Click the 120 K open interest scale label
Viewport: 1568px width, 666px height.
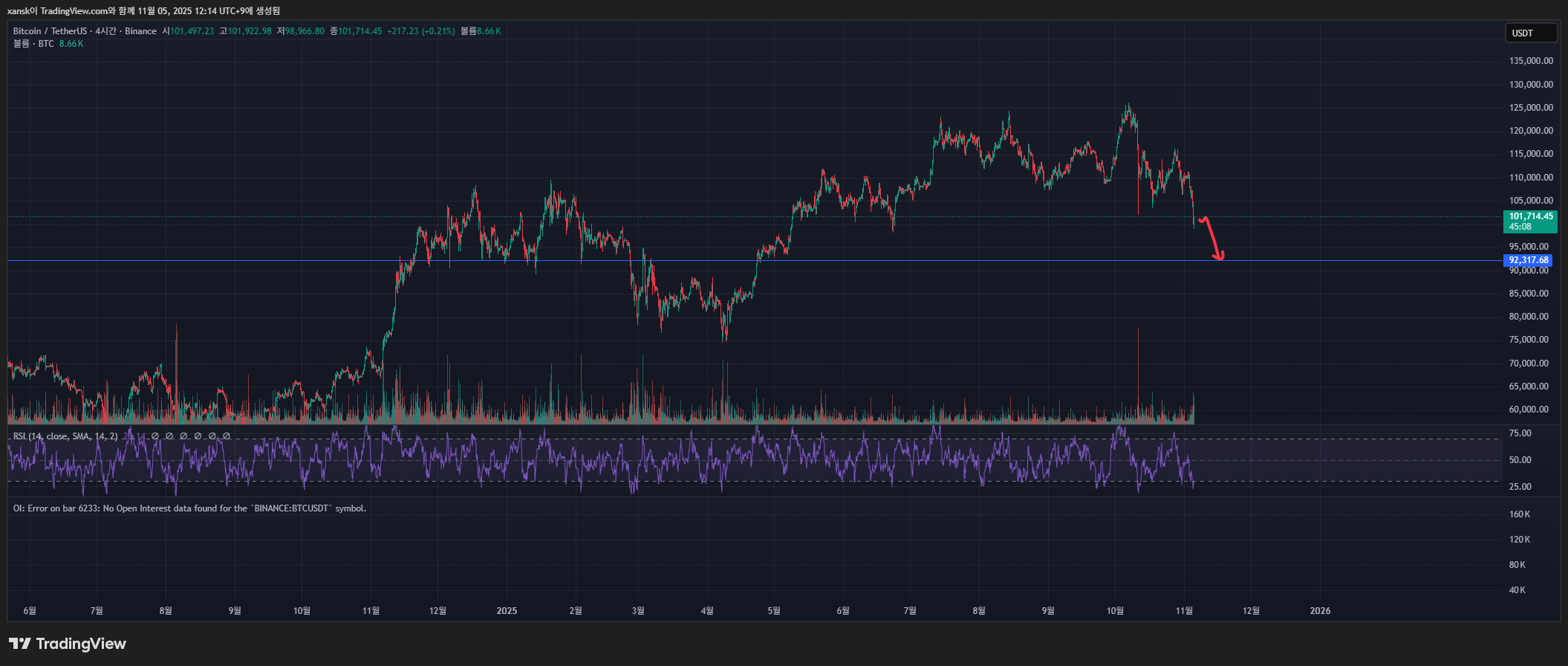(x=1520, y=540)
